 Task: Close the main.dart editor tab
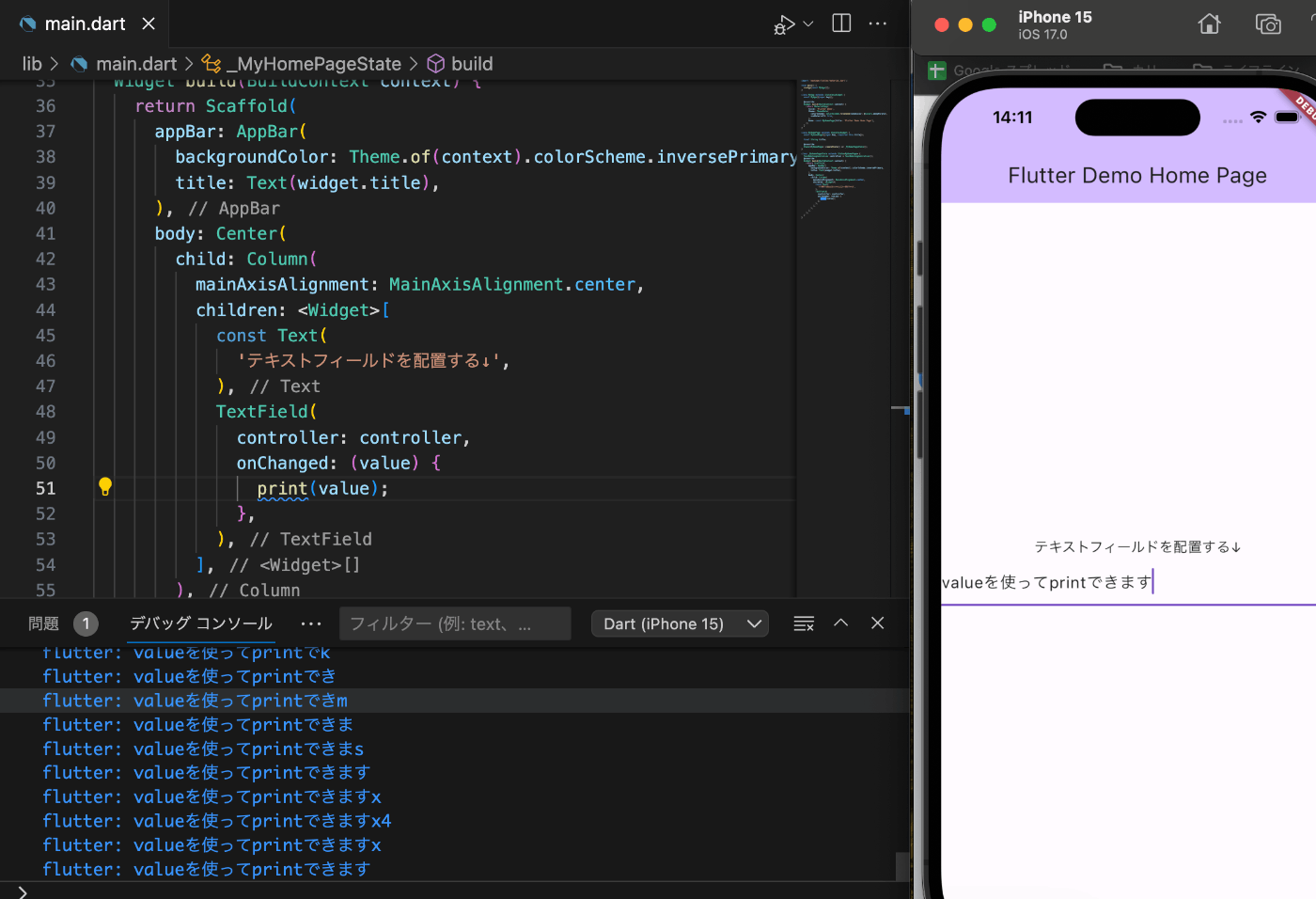coord(149,24)
